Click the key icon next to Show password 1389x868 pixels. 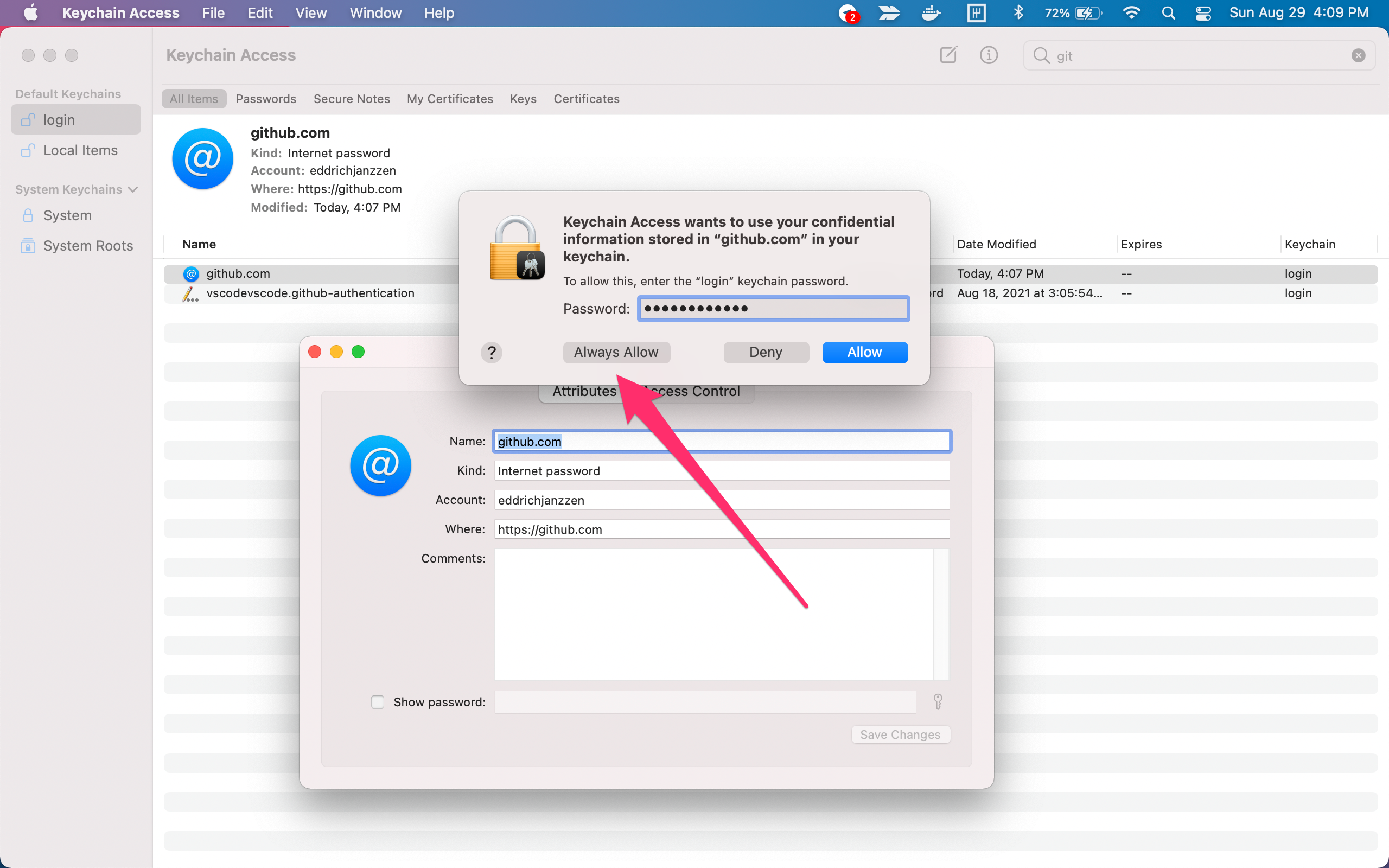click(x=938, y=701)
